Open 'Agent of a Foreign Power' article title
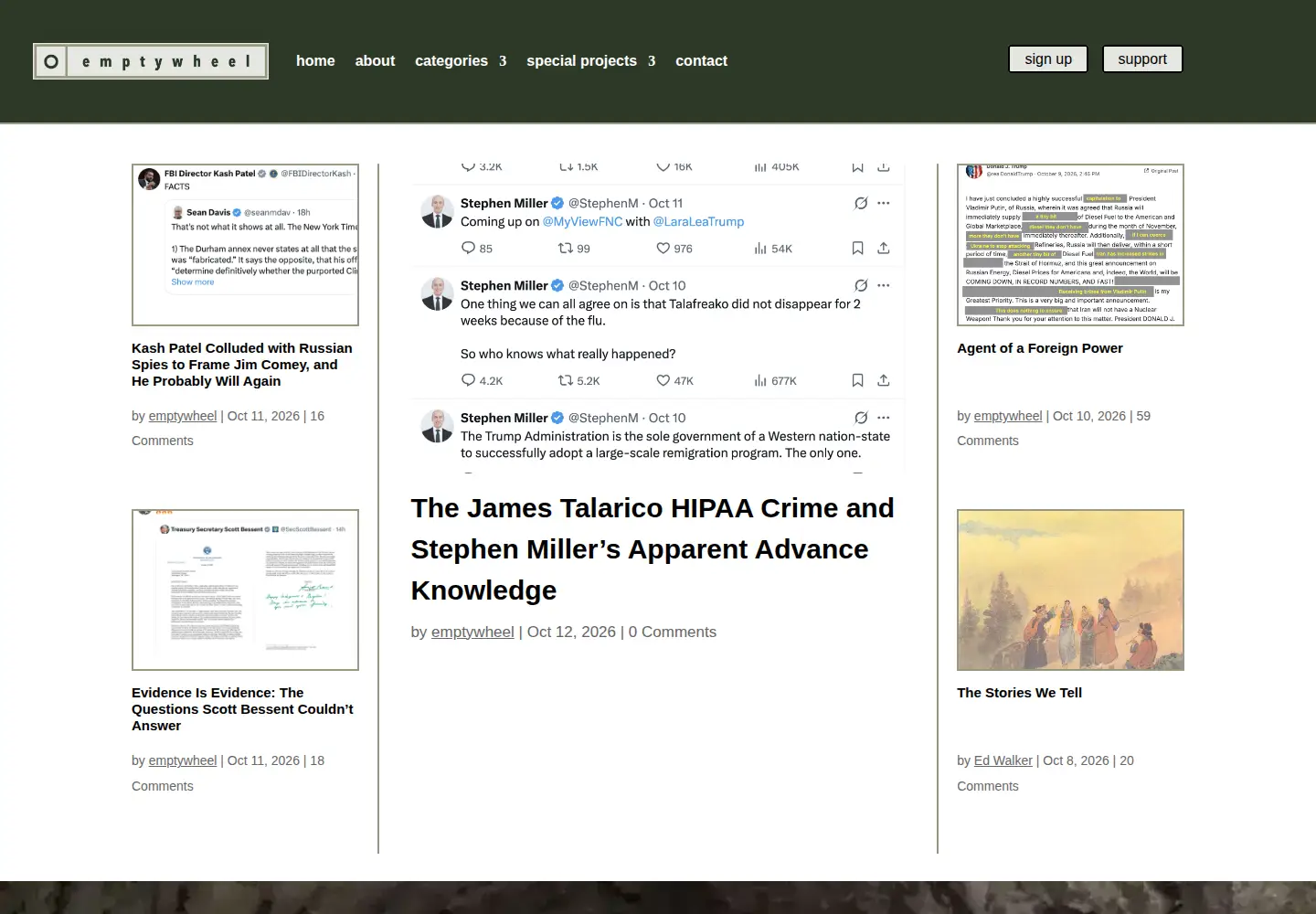1316x914 pixels. (x=1040, y=348)
